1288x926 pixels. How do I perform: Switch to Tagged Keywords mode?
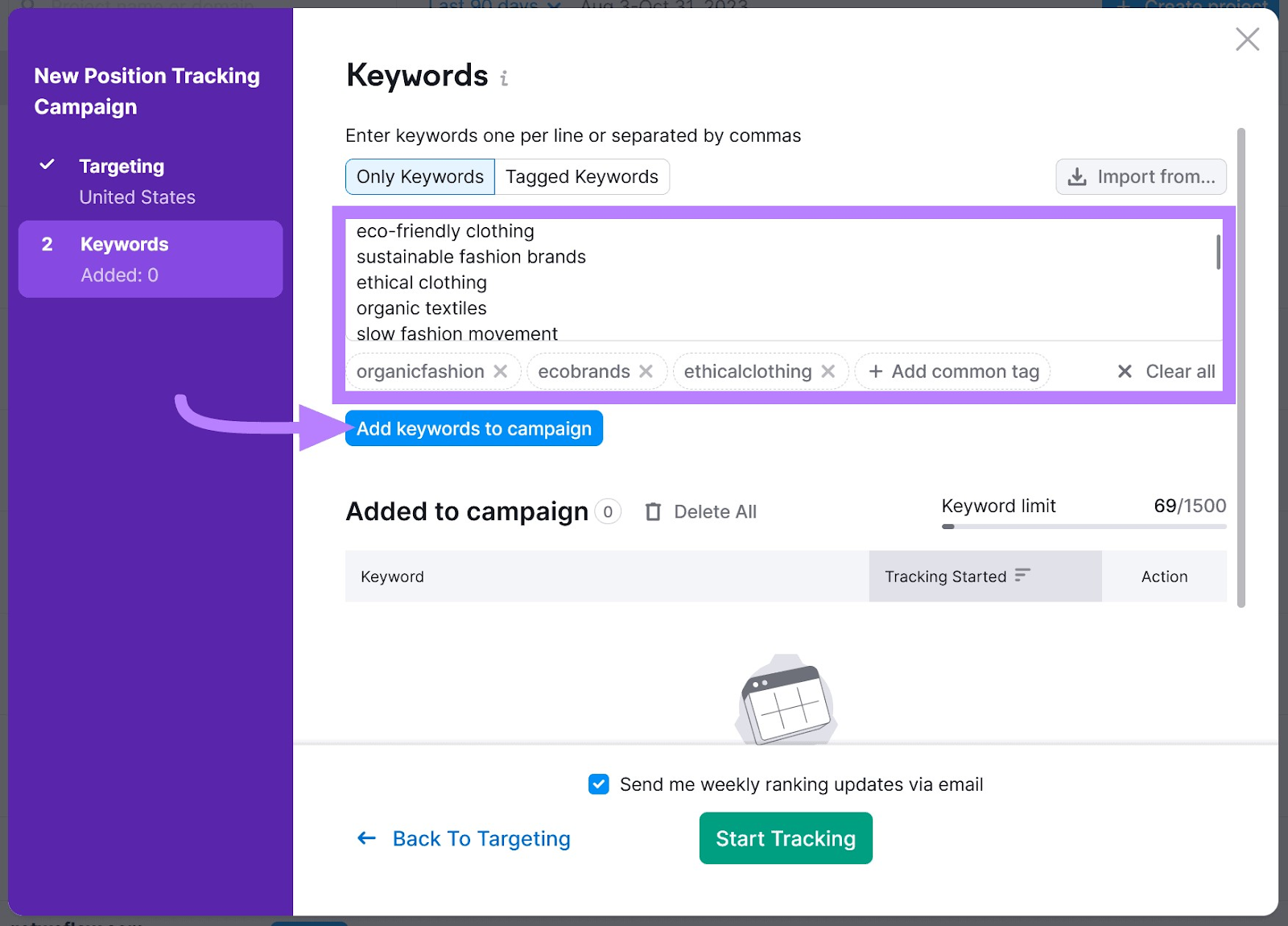[581, 177]
